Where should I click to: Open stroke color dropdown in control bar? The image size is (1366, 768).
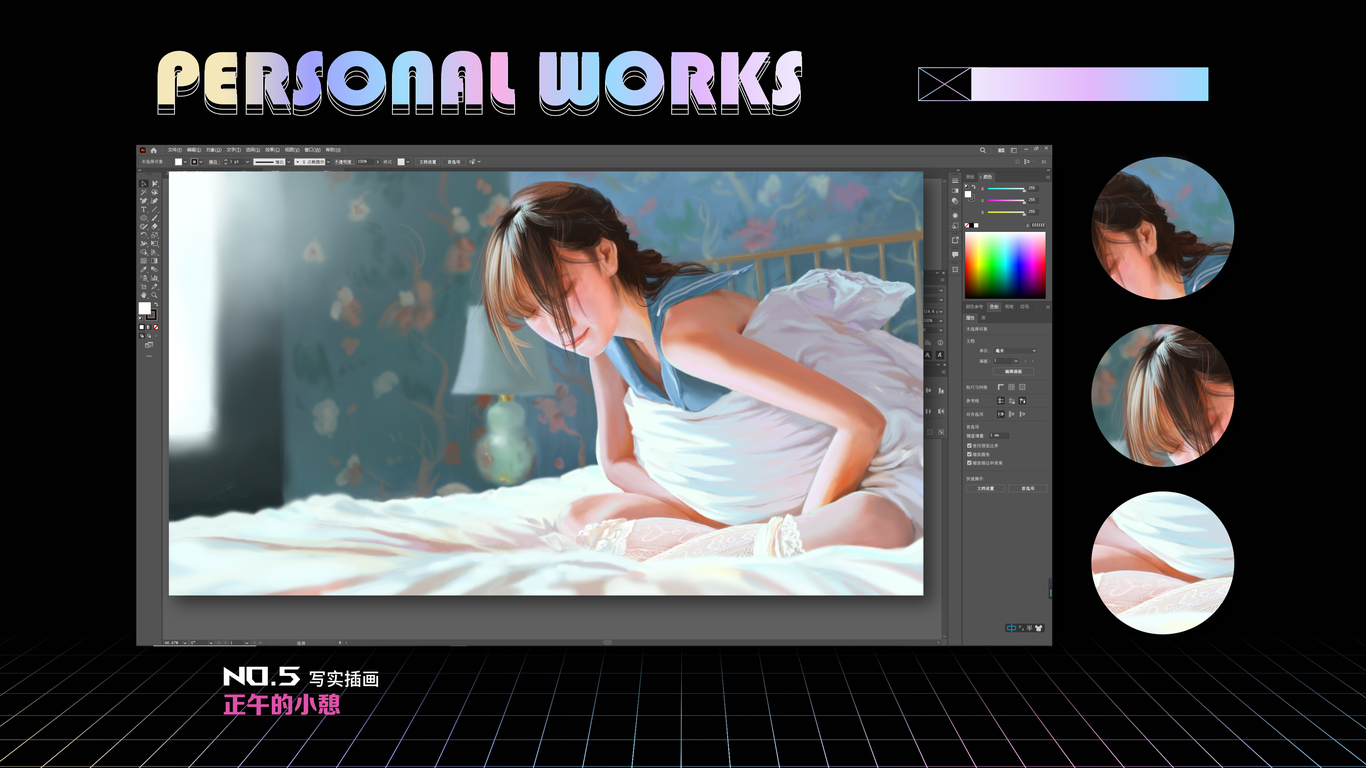tap(201, 161)
